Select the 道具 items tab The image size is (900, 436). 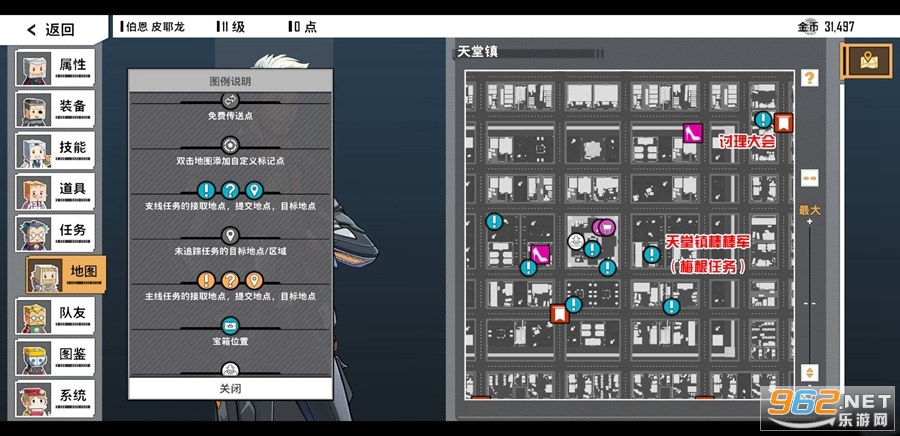(55, 191)
